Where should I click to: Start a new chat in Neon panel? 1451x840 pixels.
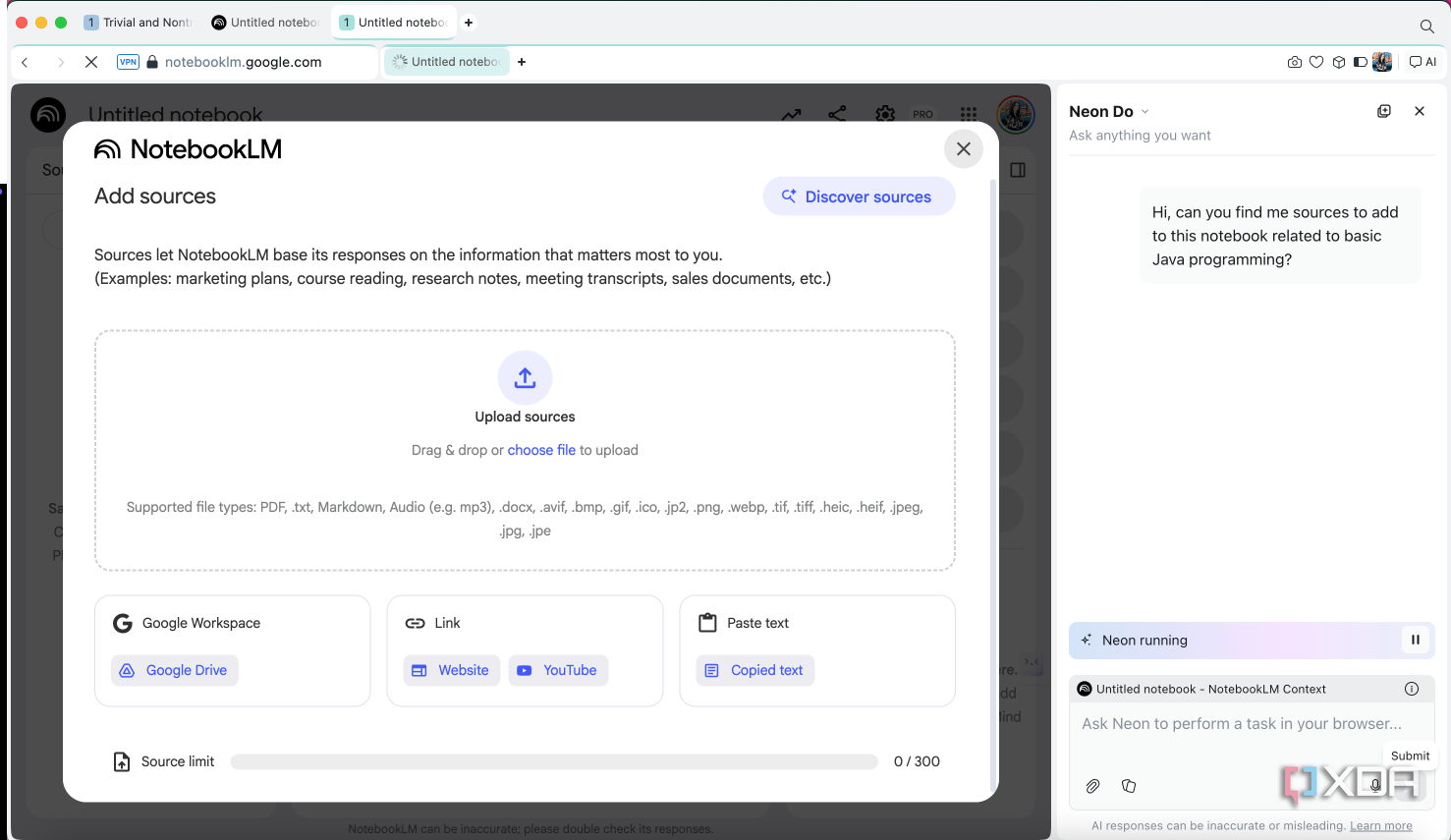[1384, 111]
